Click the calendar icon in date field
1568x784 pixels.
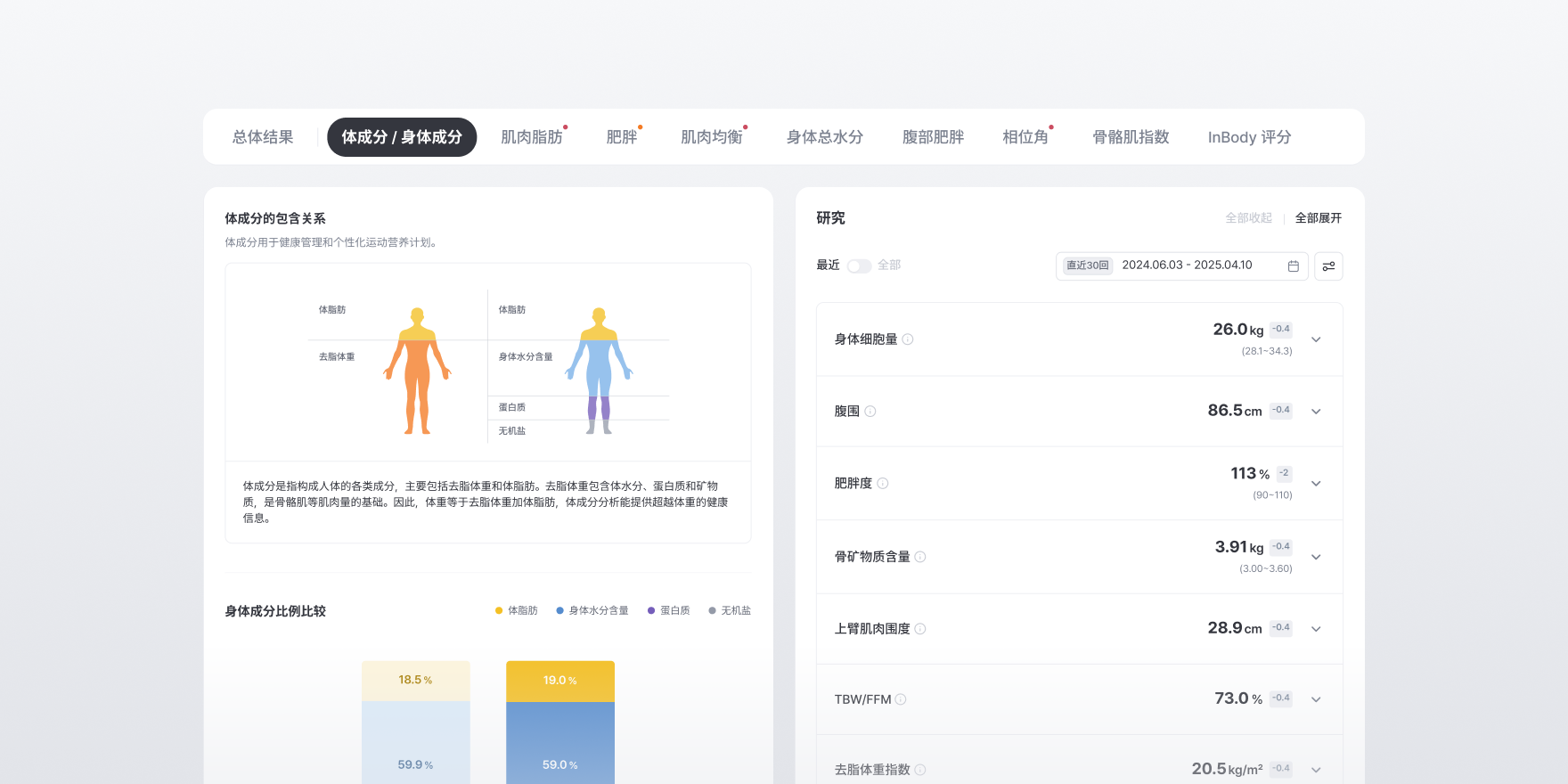[1293, 266]
